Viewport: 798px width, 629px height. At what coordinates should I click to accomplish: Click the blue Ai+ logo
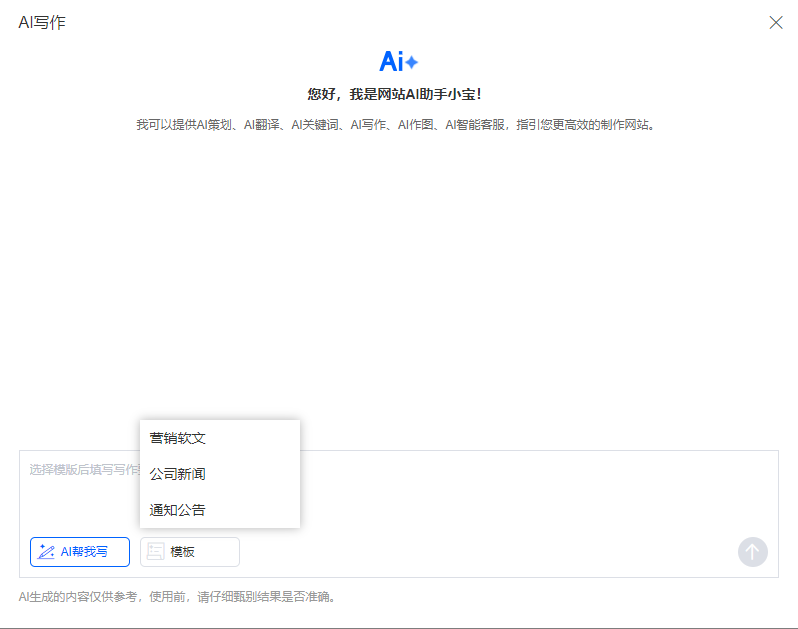[398, 62]
